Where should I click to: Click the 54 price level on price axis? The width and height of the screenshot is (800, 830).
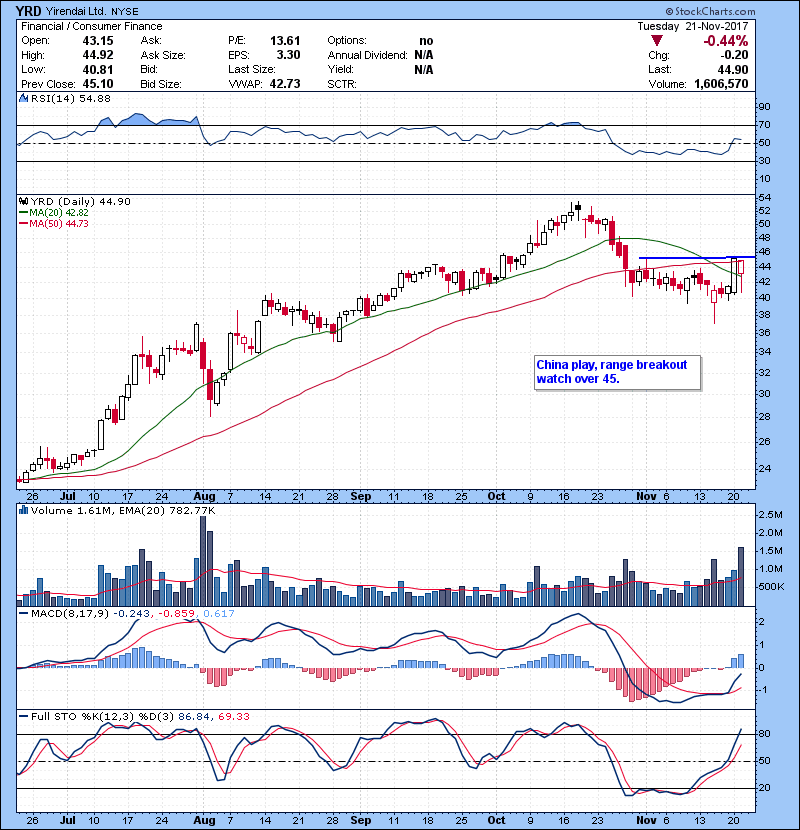point(764,197)
